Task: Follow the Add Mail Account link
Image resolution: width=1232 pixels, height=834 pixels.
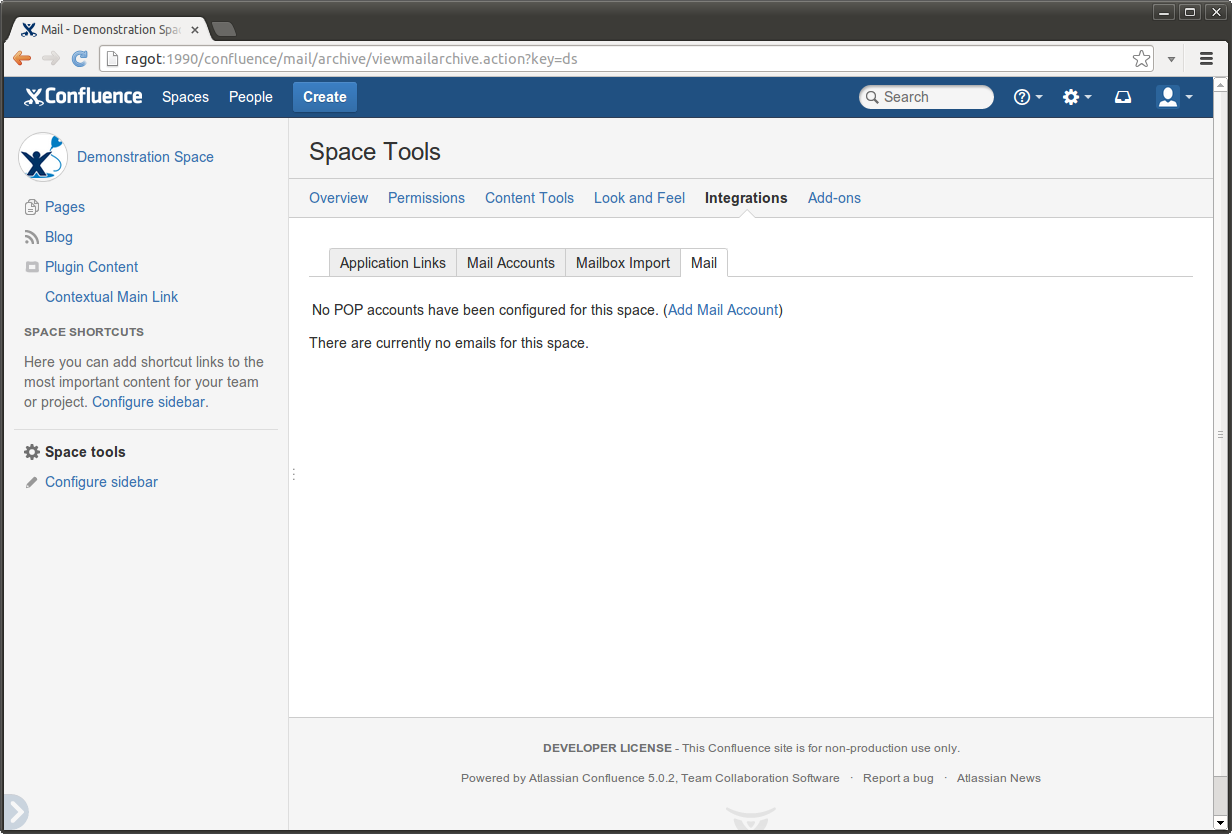Action: tap(723, 310)
